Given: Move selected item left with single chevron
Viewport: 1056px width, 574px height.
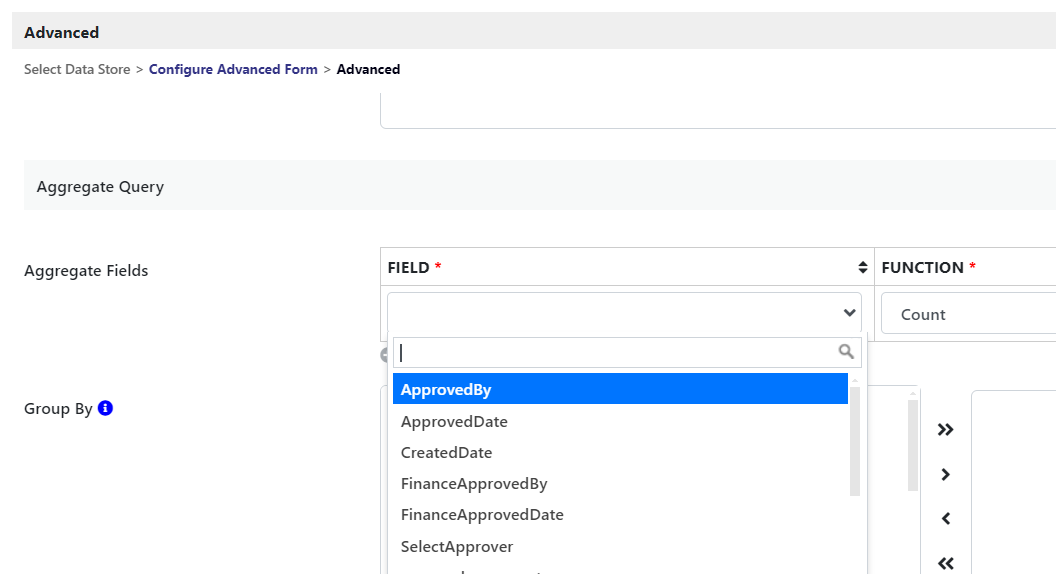Looking at the screenshot, I should tap(946, 519).
